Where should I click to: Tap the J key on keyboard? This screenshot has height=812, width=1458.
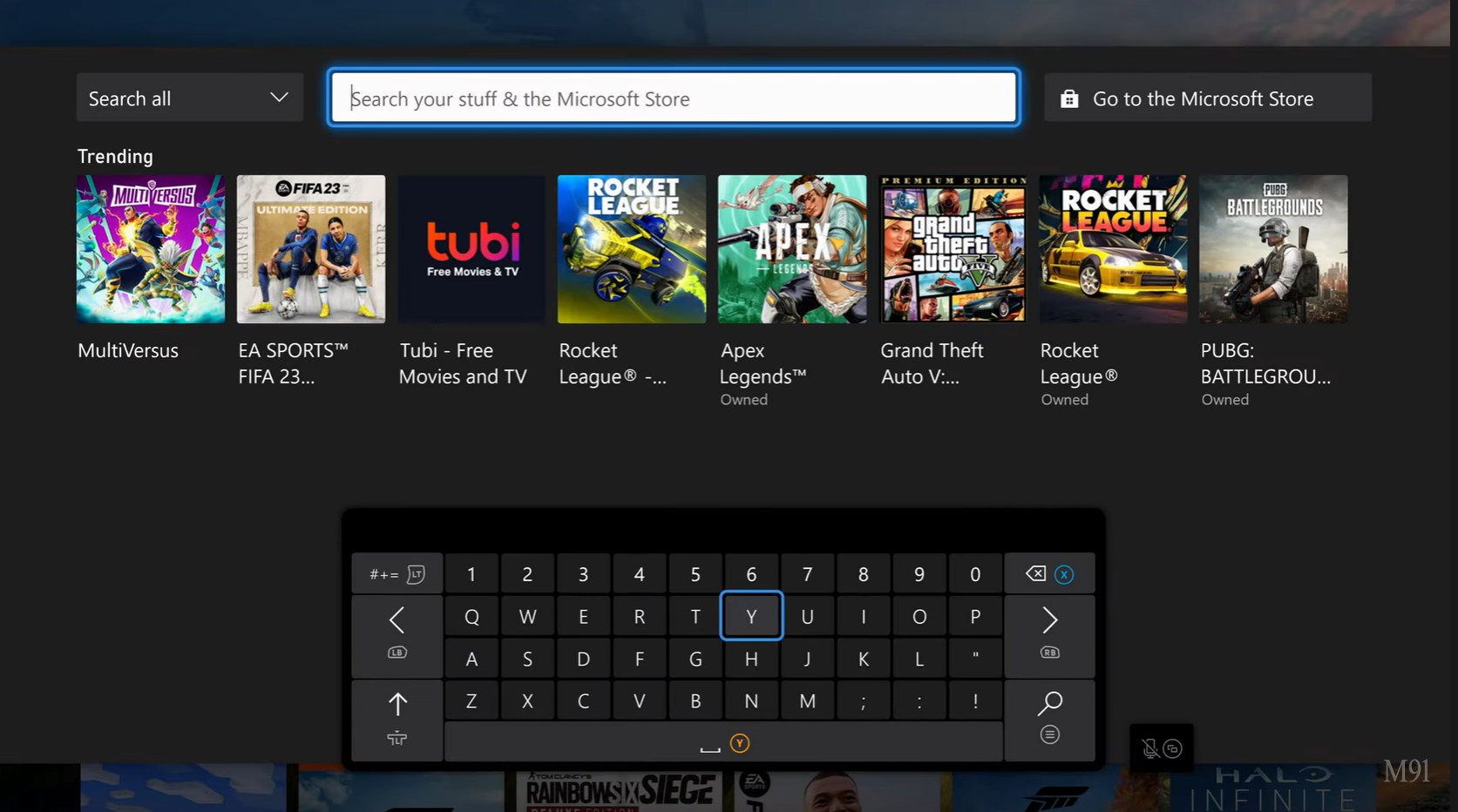coord(807,659)
